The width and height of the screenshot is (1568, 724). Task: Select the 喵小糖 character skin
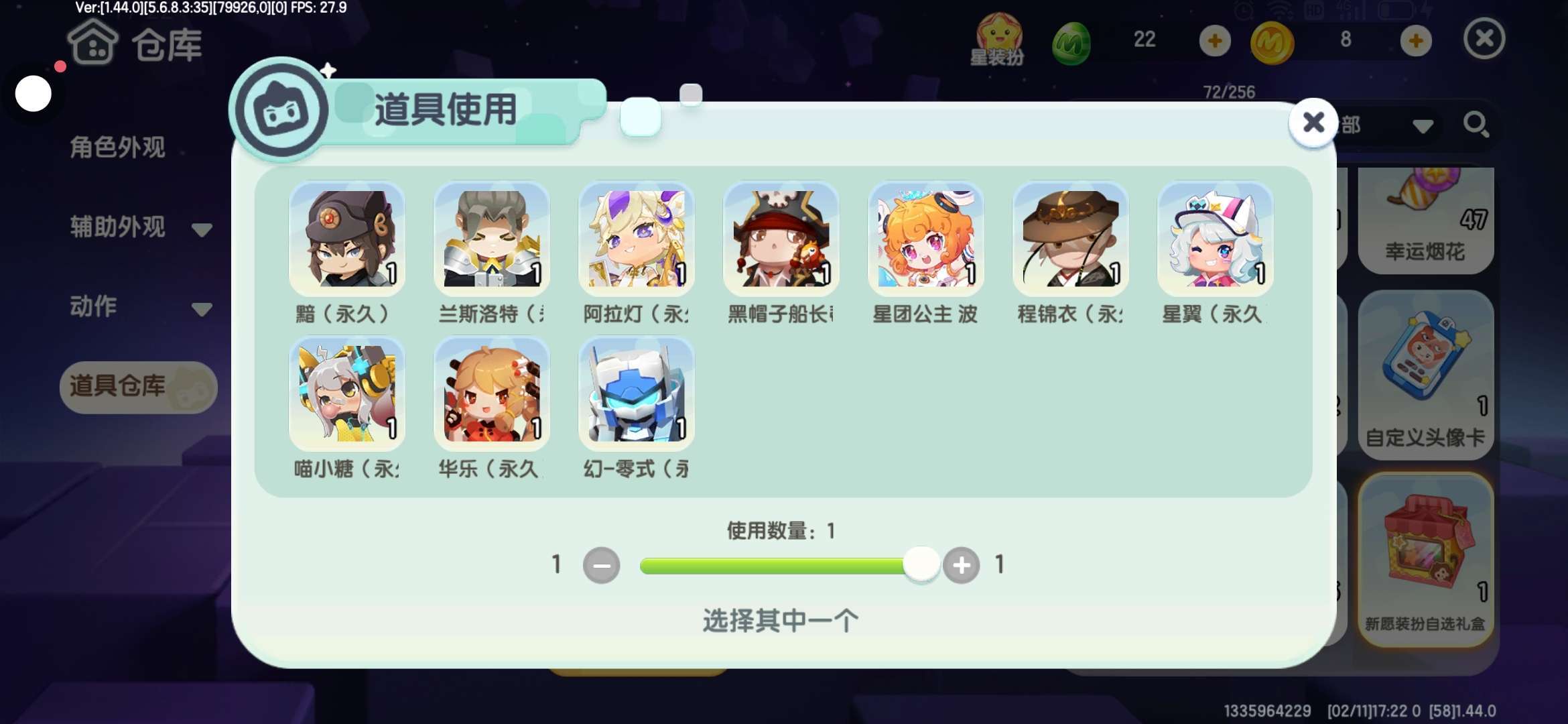(346, 394)
